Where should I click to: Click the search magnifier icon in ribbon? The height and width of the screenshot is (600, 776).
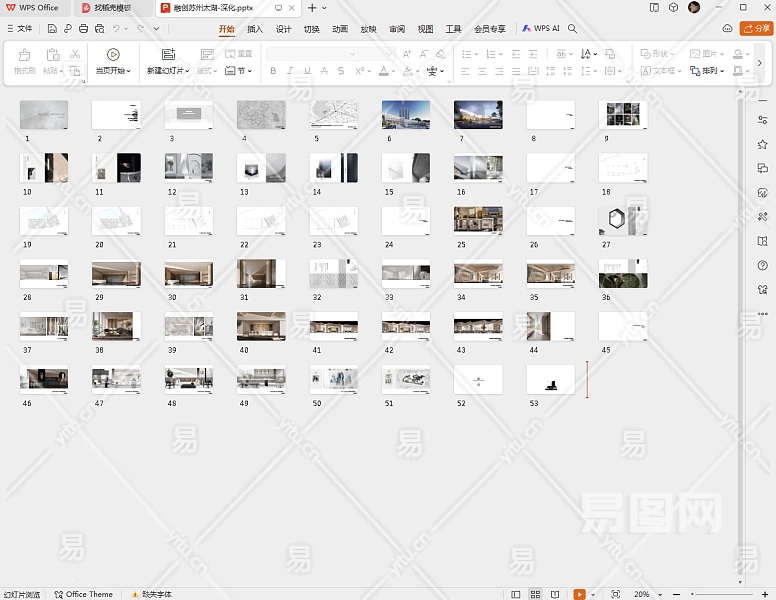[573, 29]
